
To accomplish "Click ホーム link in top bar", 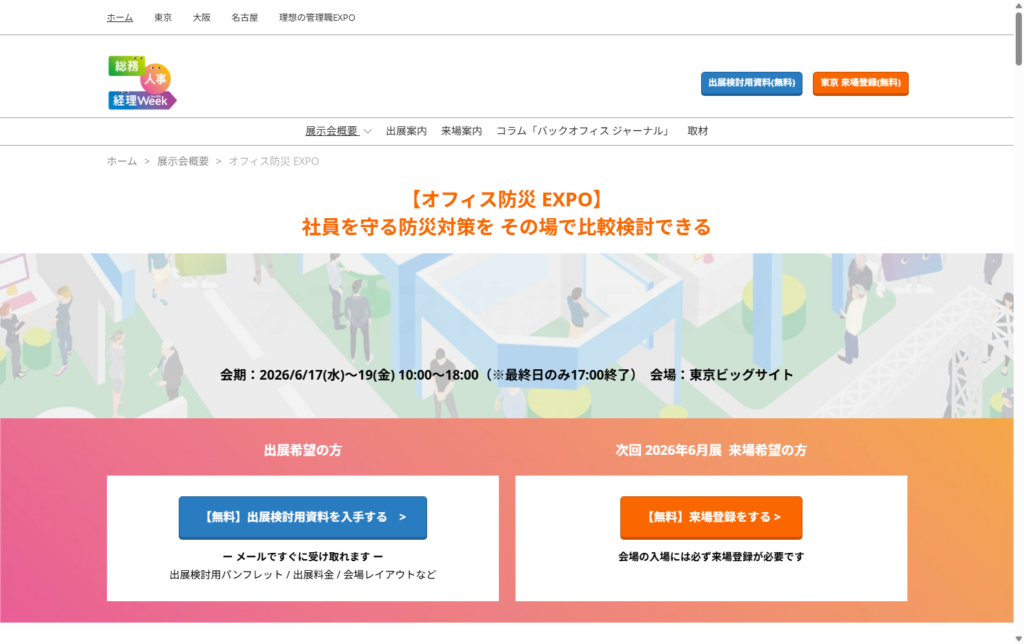I will (120, 18).
